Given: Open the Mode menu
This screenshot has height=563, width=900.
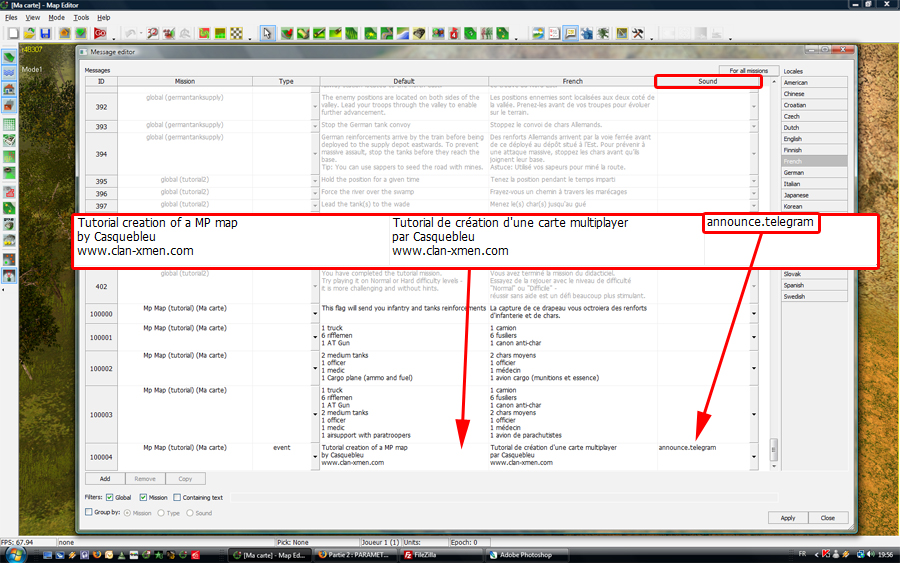Looking at the screenshot, I should 56,18.
